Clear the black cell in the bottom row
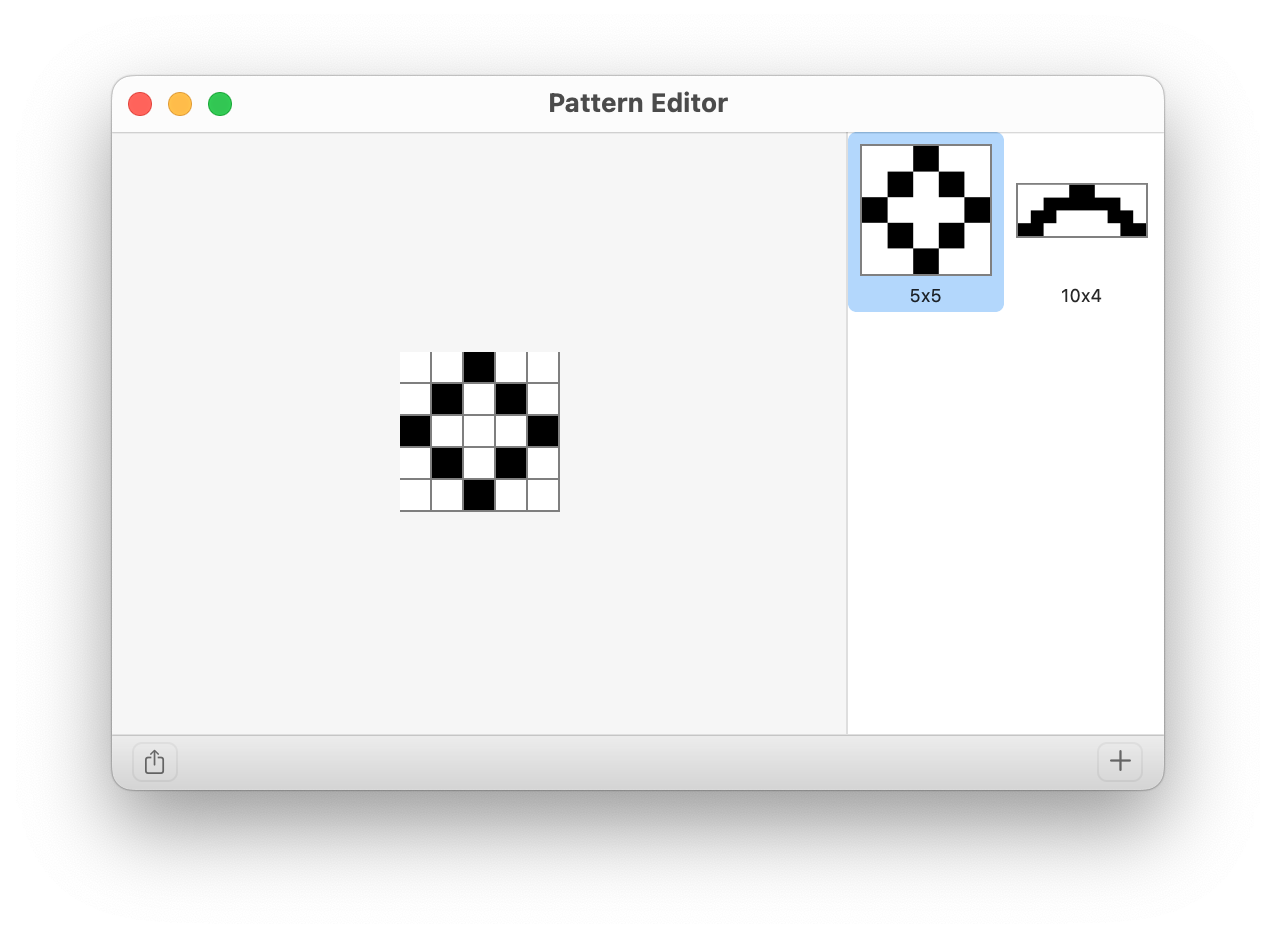1276x938 pixels. point(480,494)
